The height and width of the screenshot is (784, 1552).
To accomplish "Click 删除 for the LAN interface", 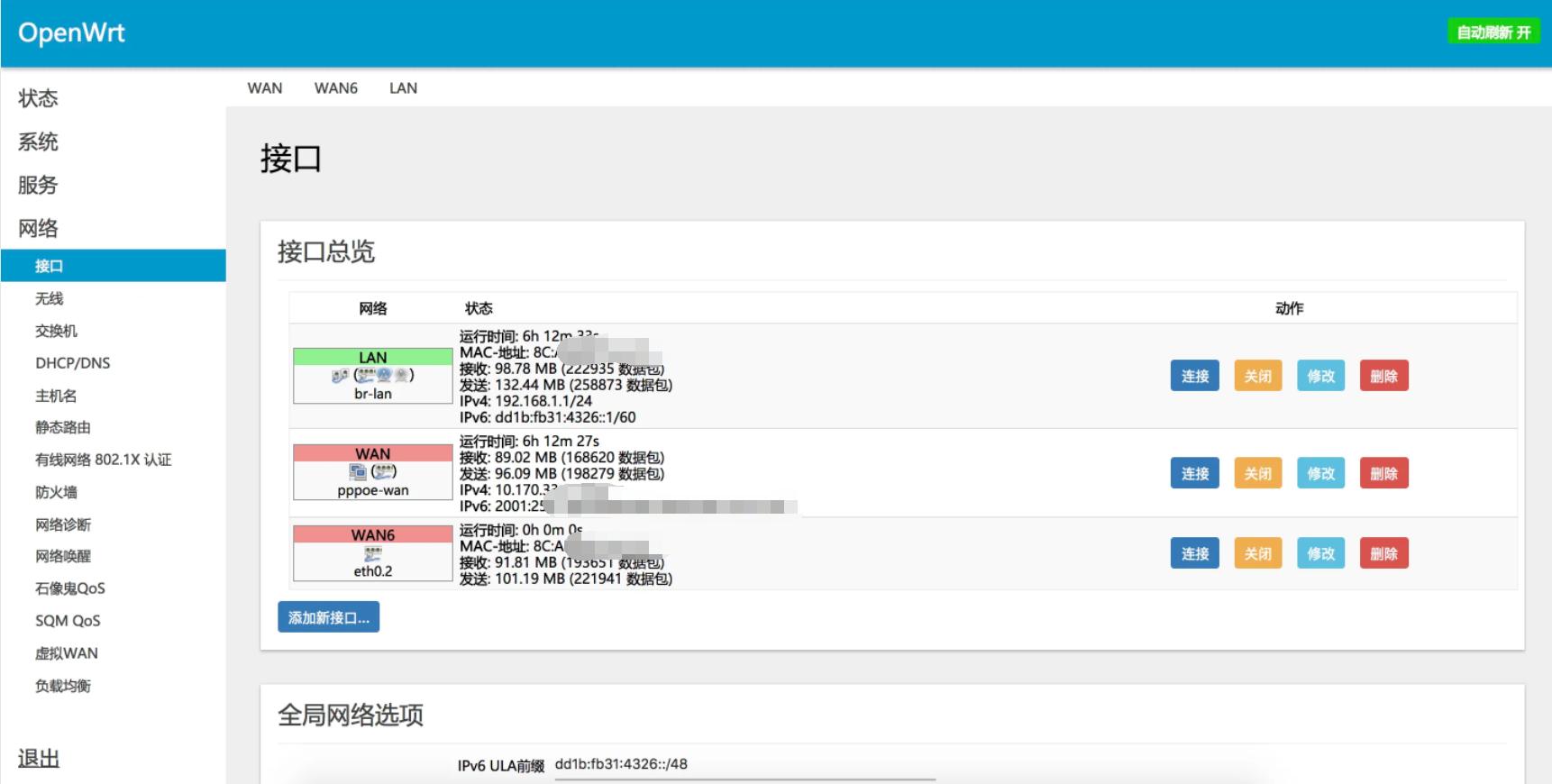I will pos(1384,376).
